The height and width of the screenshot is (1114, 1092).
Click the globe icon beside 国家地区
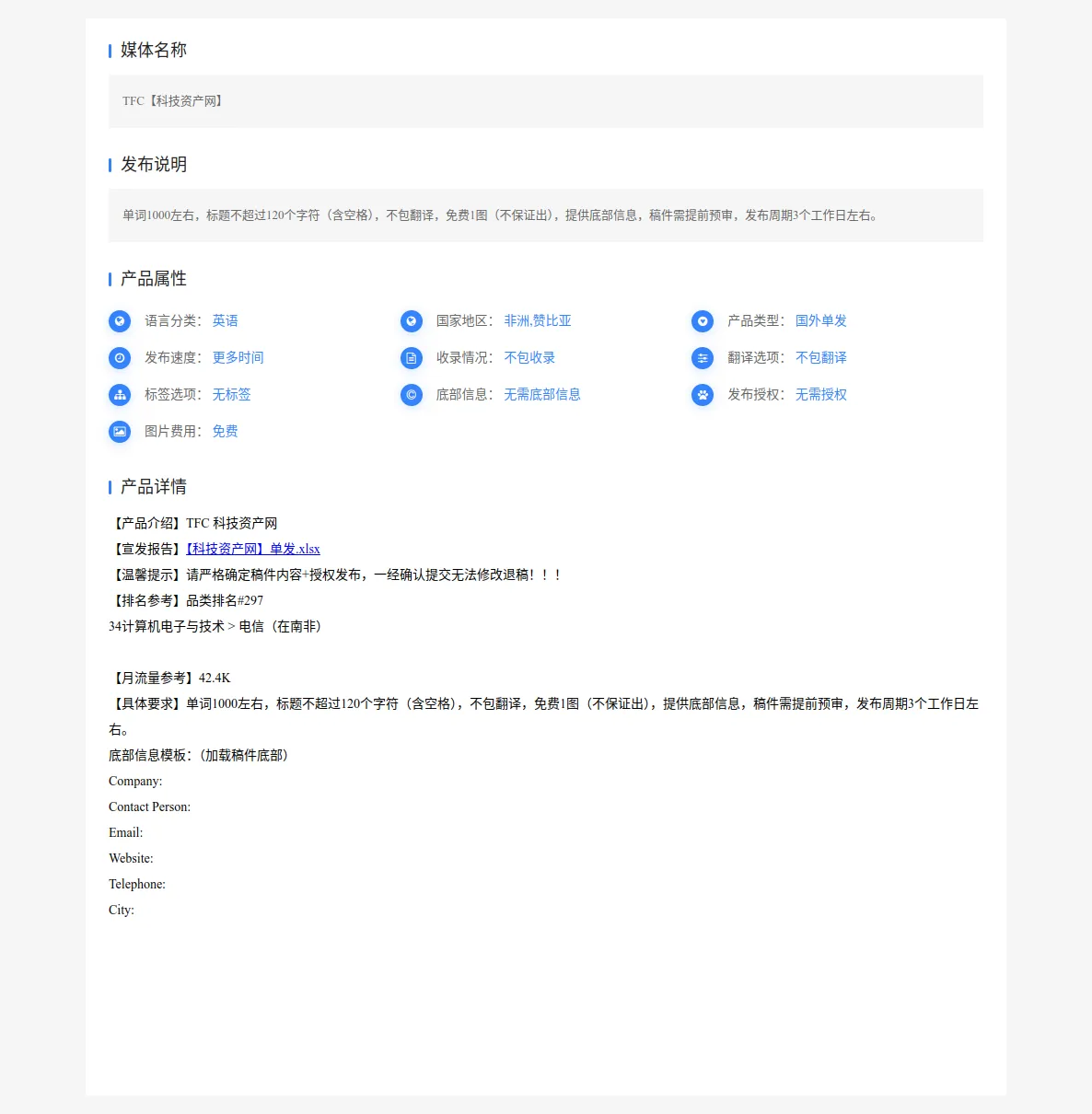(412, 321)
